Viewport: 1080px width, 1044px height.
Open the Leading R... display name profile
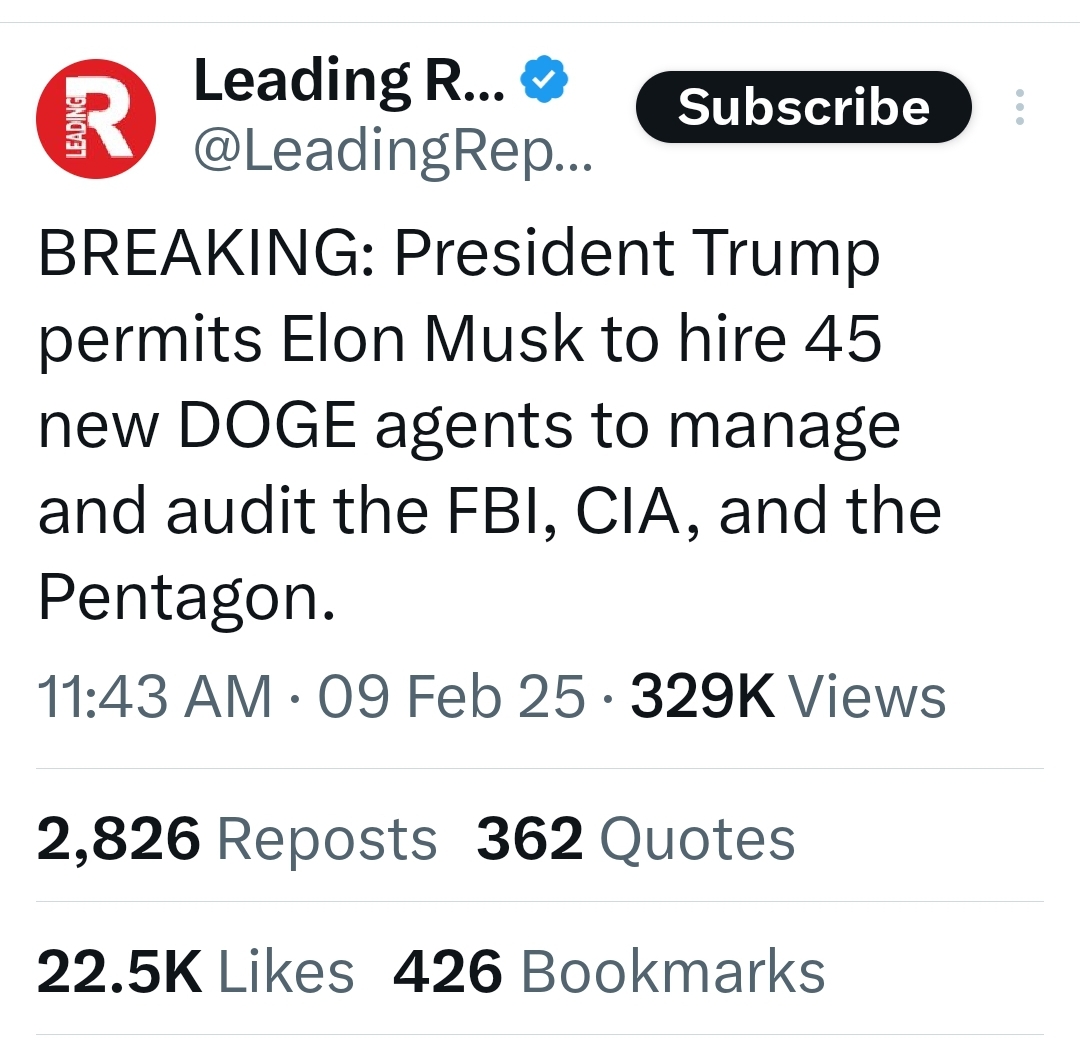pyautogui.click(x=349, y=81)
